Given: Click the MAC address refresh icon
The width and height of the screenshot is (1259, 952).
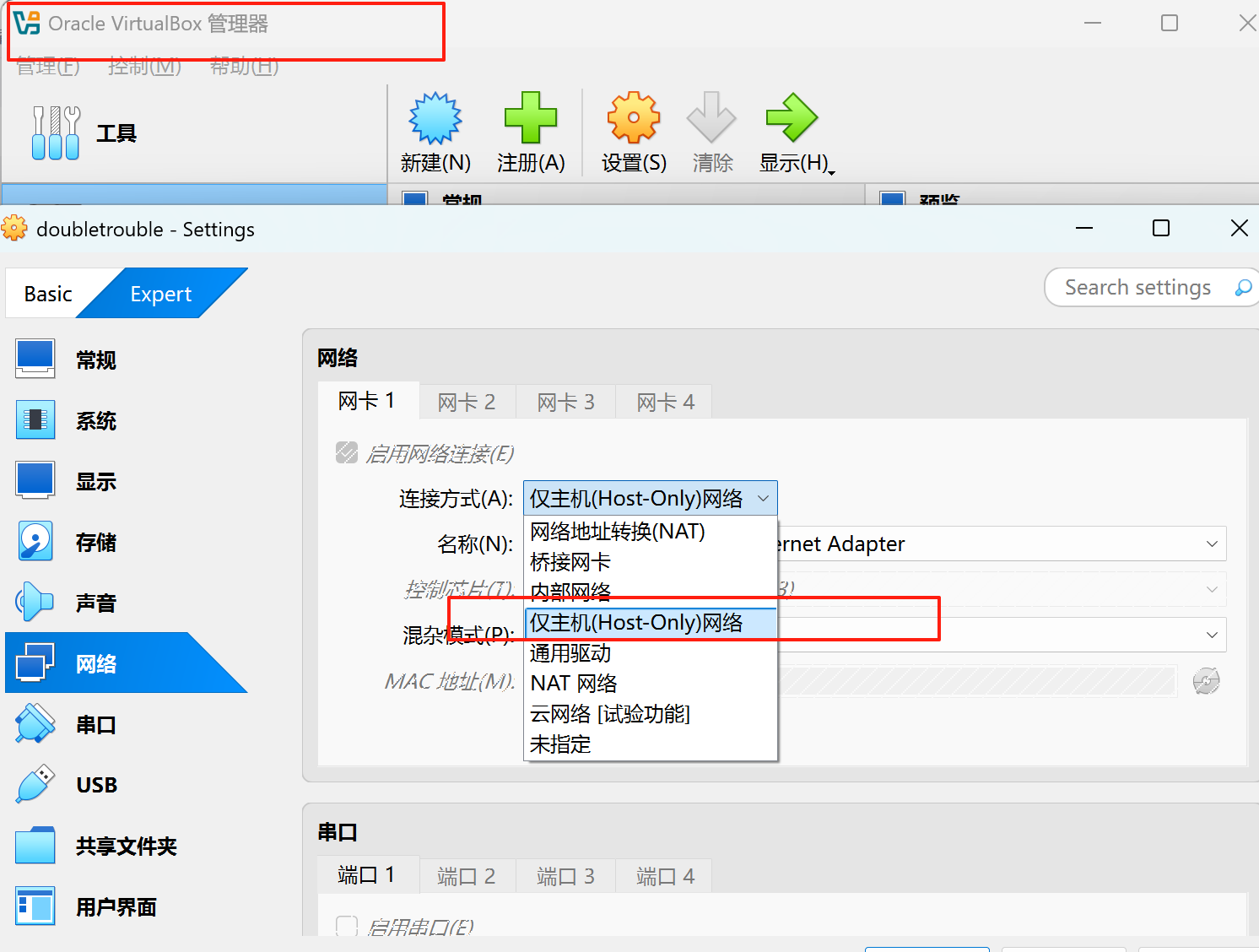Looking at the screenshot, I should click(x=1207, y=680).
